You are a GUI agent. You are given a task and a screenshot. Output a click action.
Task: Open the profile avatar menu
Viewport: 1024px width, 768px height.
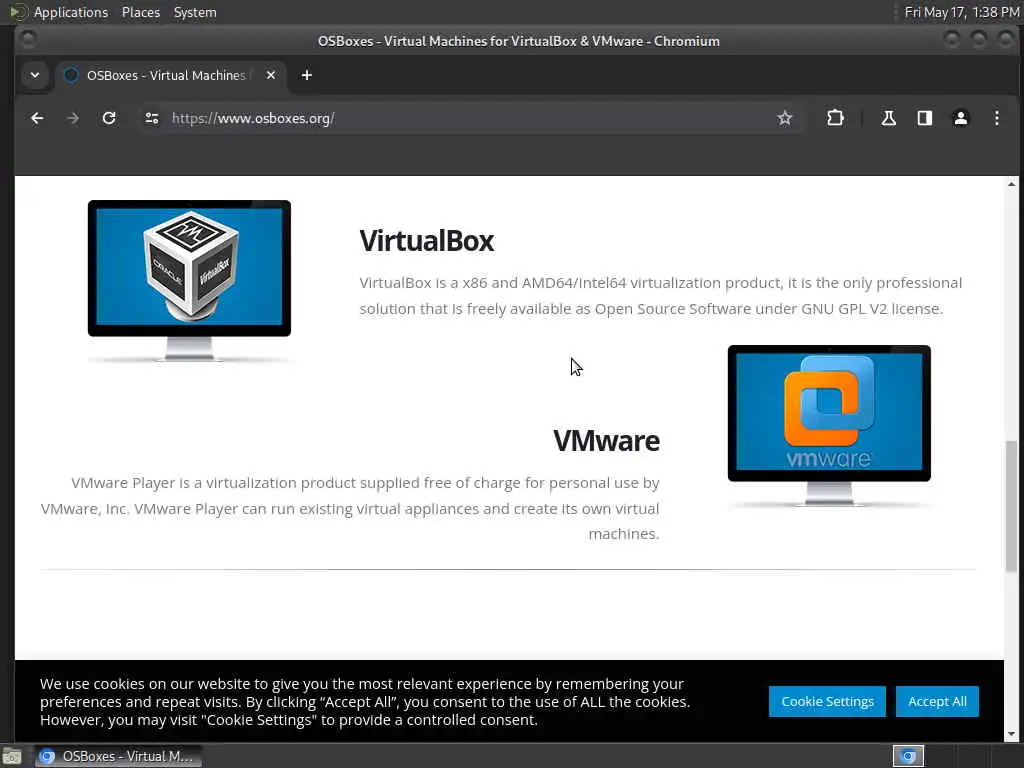point(961,118)
